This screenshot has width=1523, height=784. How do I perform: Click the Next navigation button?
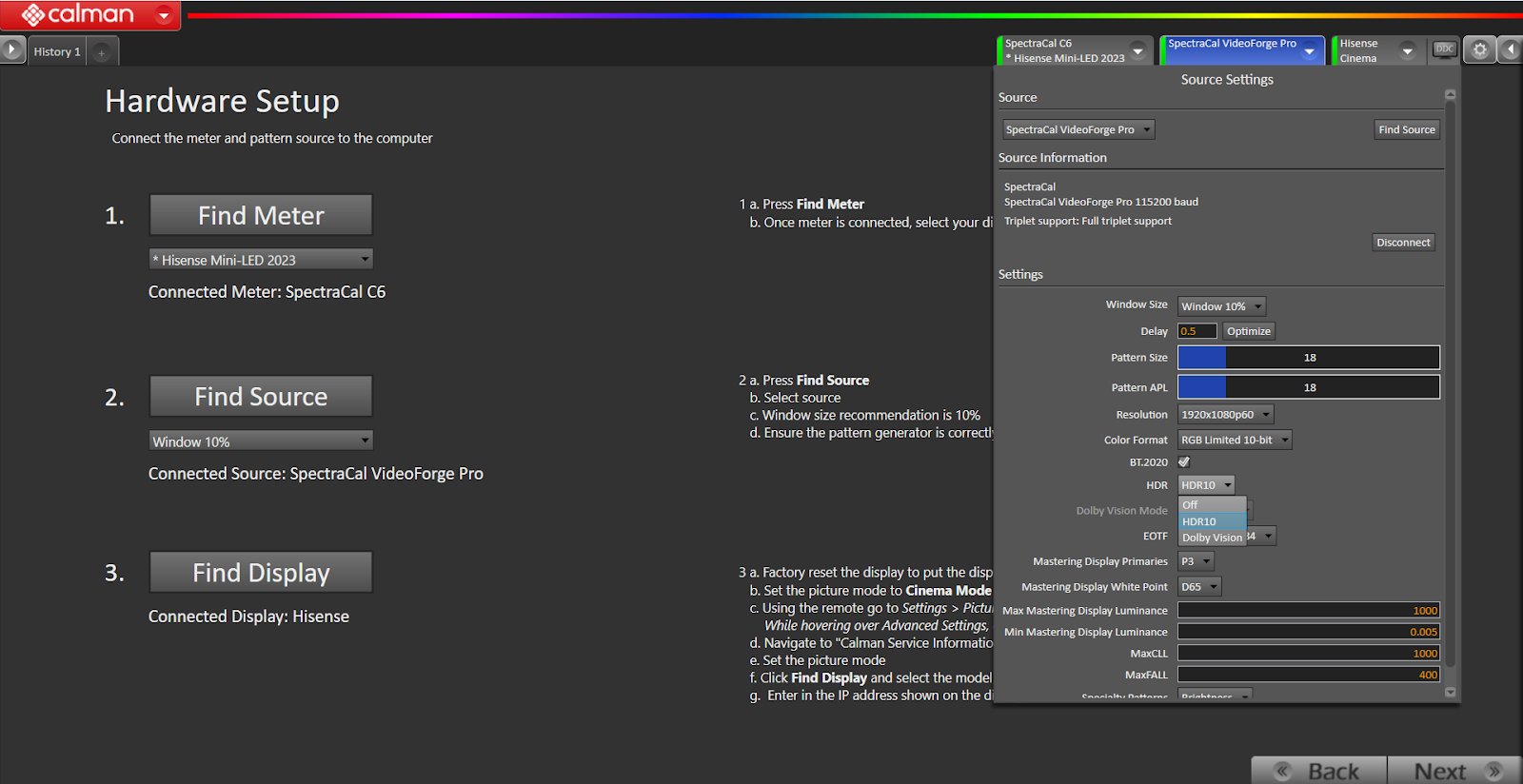[x=1454, y=771]
